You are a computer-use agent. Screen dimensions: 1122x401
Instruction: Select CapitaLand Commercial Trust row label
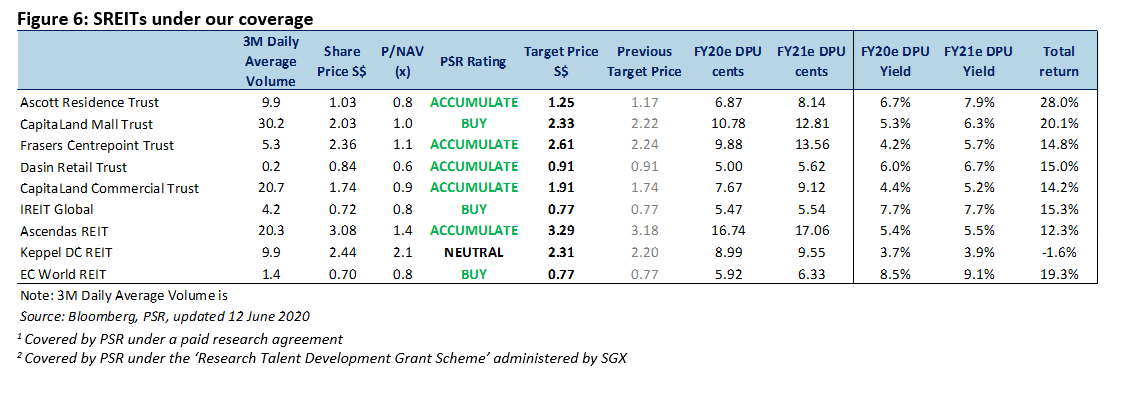(x=110, y=188)
